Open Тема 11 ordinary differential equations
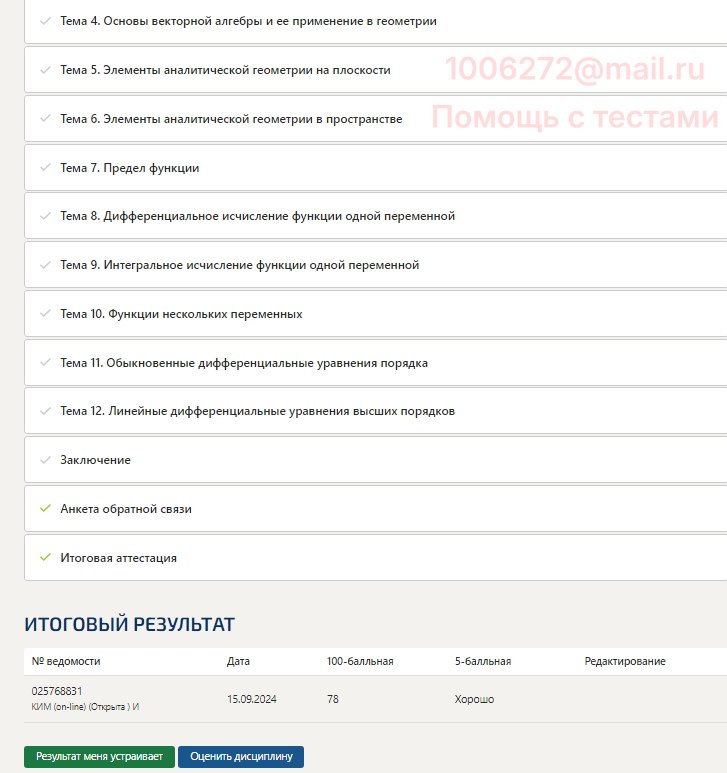The width and height of the screenshot is (727, 773). pyautogui.click(x=243, y=363)
